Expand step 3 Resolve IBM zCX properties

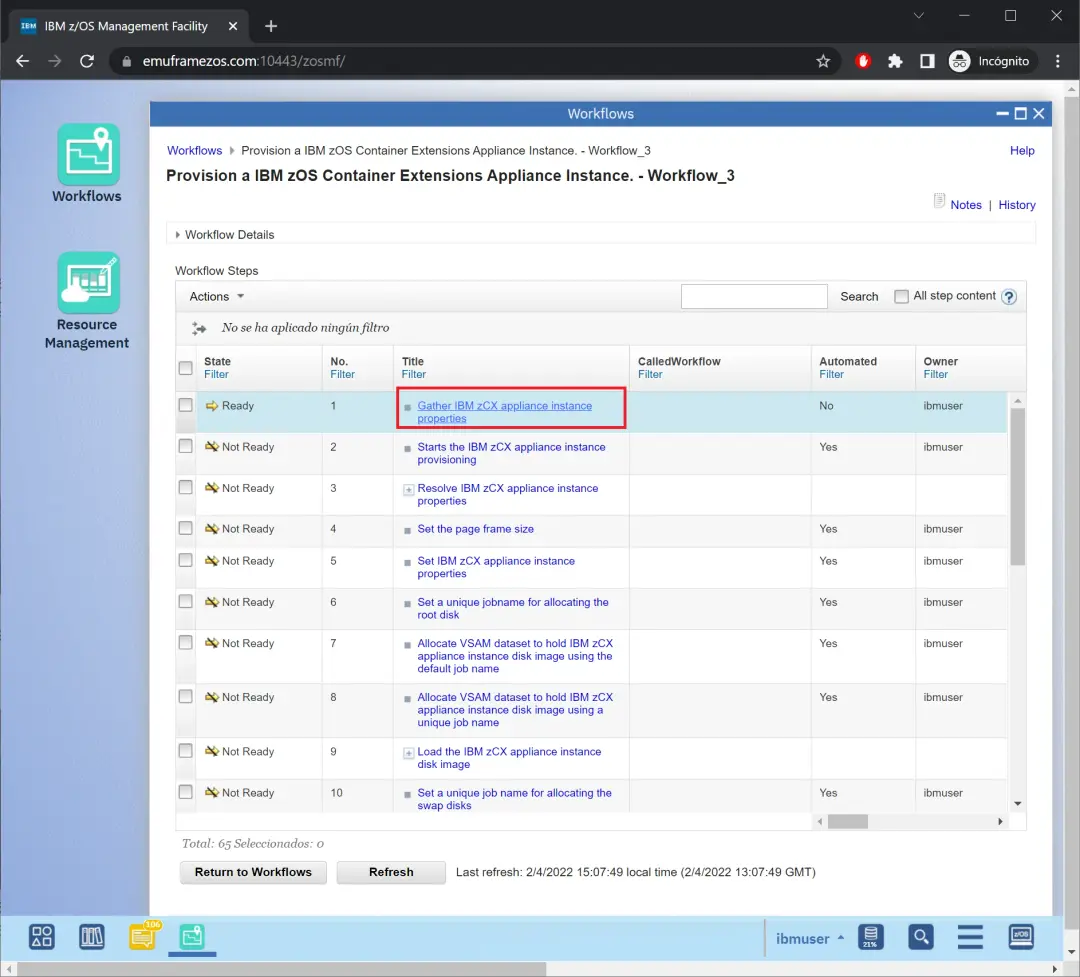click(x=408, y=490)
